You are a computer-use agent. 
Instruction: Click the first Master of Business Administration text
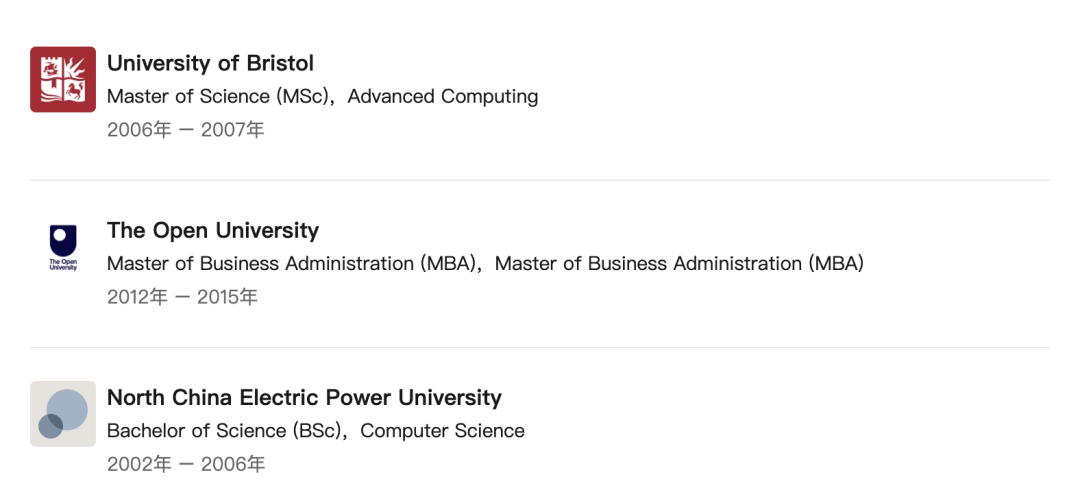point(290,264)
